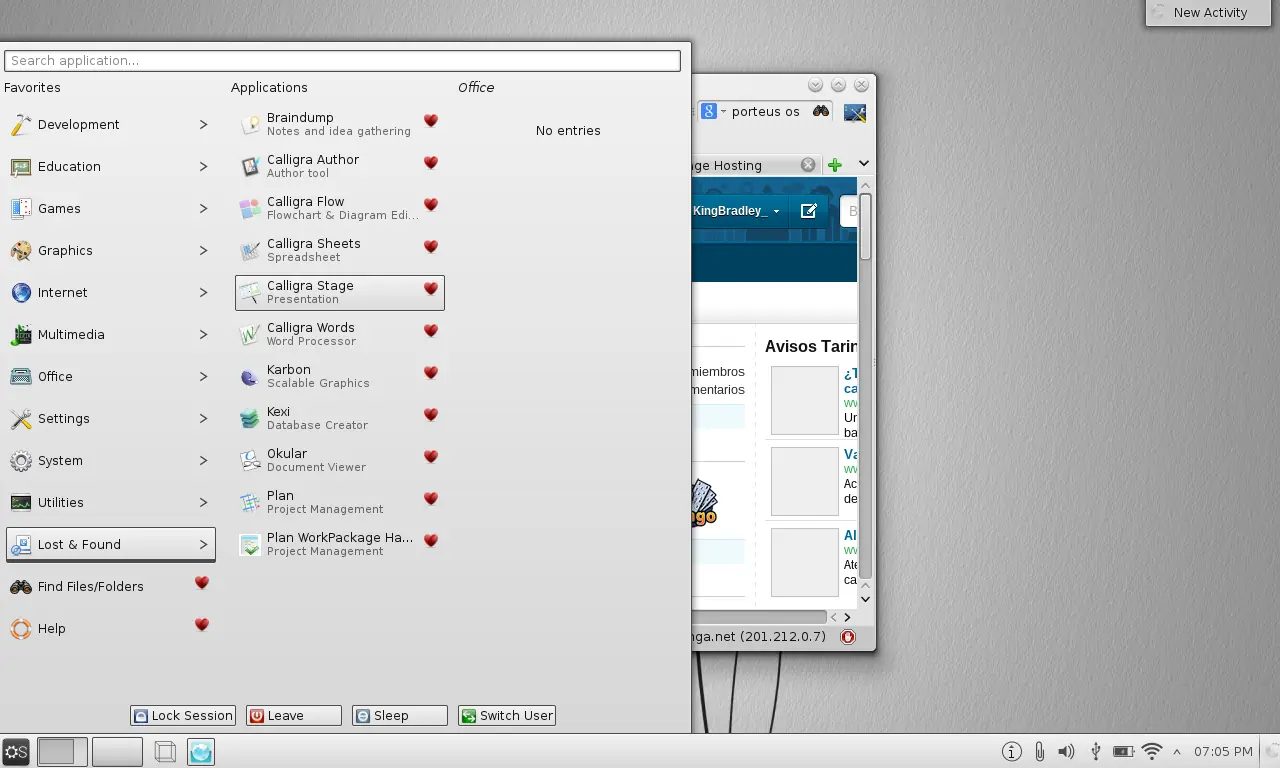Click the compose pencil icon beside KingBradley_
The image size is (1280, 768).
coord(809,211)
